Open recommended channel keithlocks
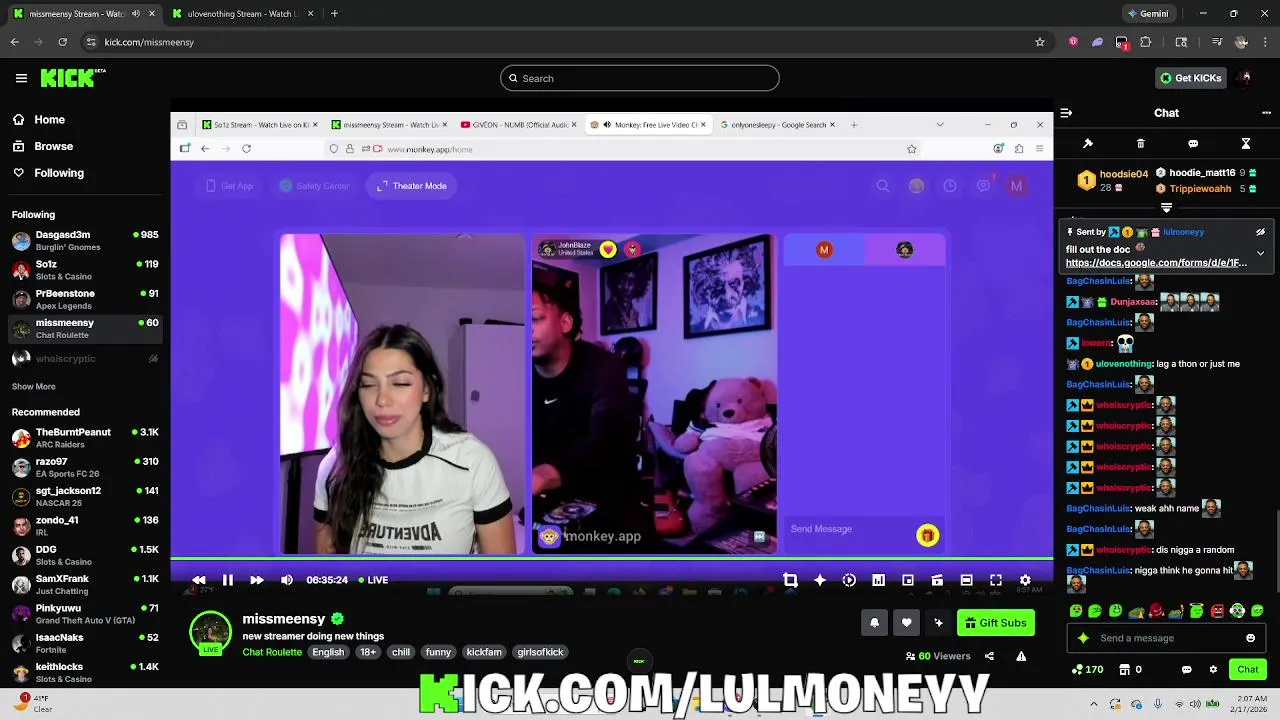Image resolution: width=1280 pixels, height=720 pixels. 85,672
